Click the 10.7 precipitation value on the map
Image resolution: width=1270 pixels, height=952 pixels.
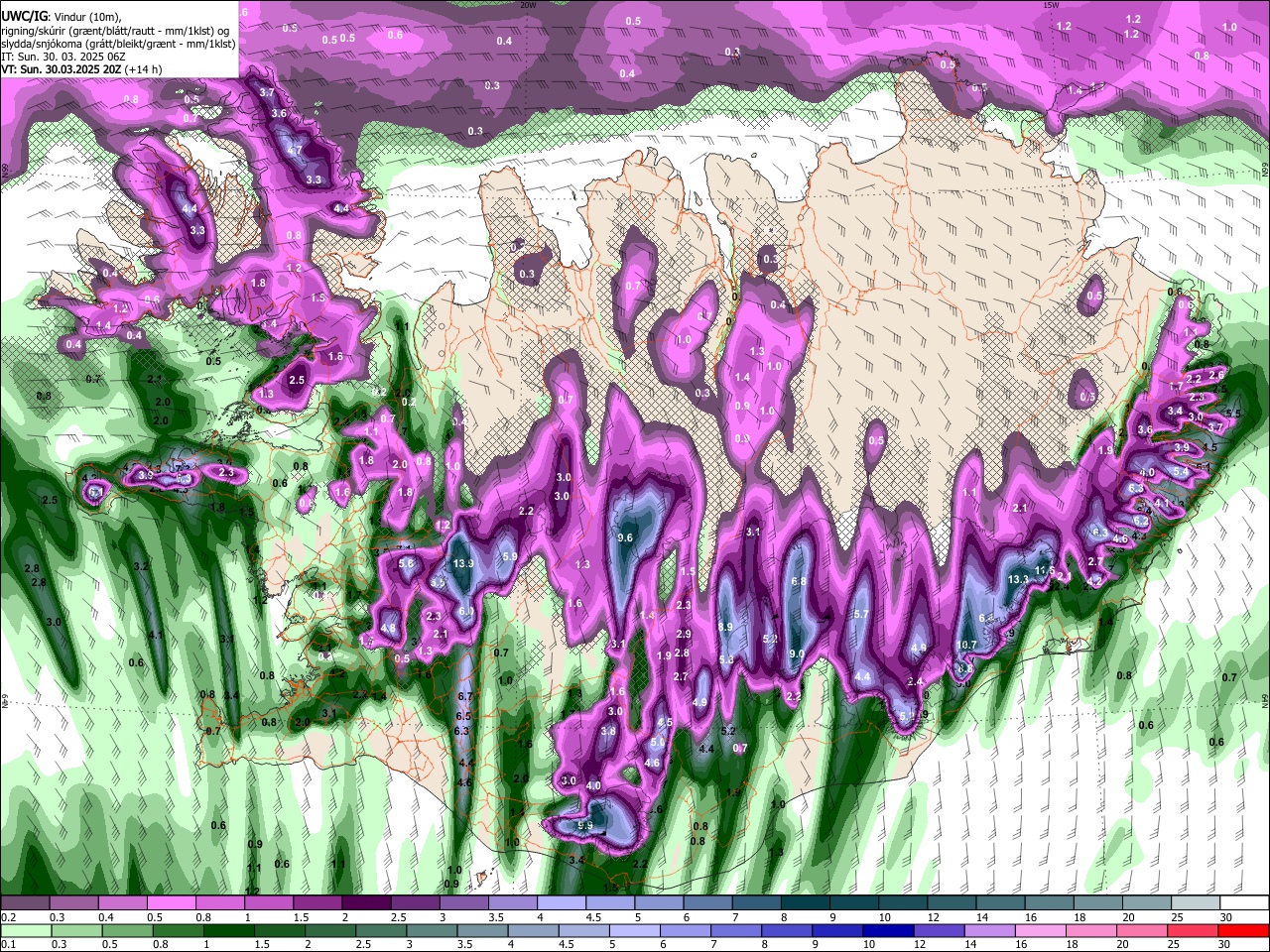967,645
